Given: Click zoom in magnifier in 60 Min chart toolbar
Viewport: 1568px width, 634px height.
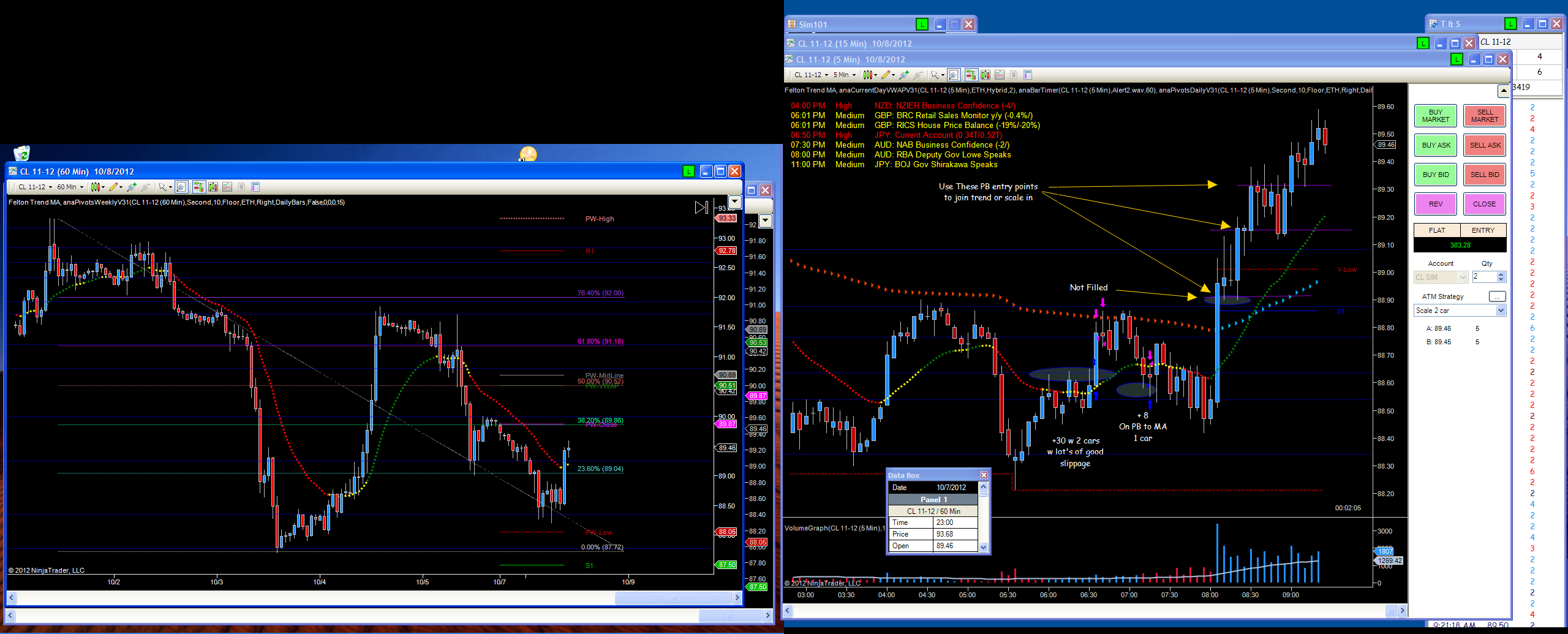Looking at the screenshot, I should (132, 187).
